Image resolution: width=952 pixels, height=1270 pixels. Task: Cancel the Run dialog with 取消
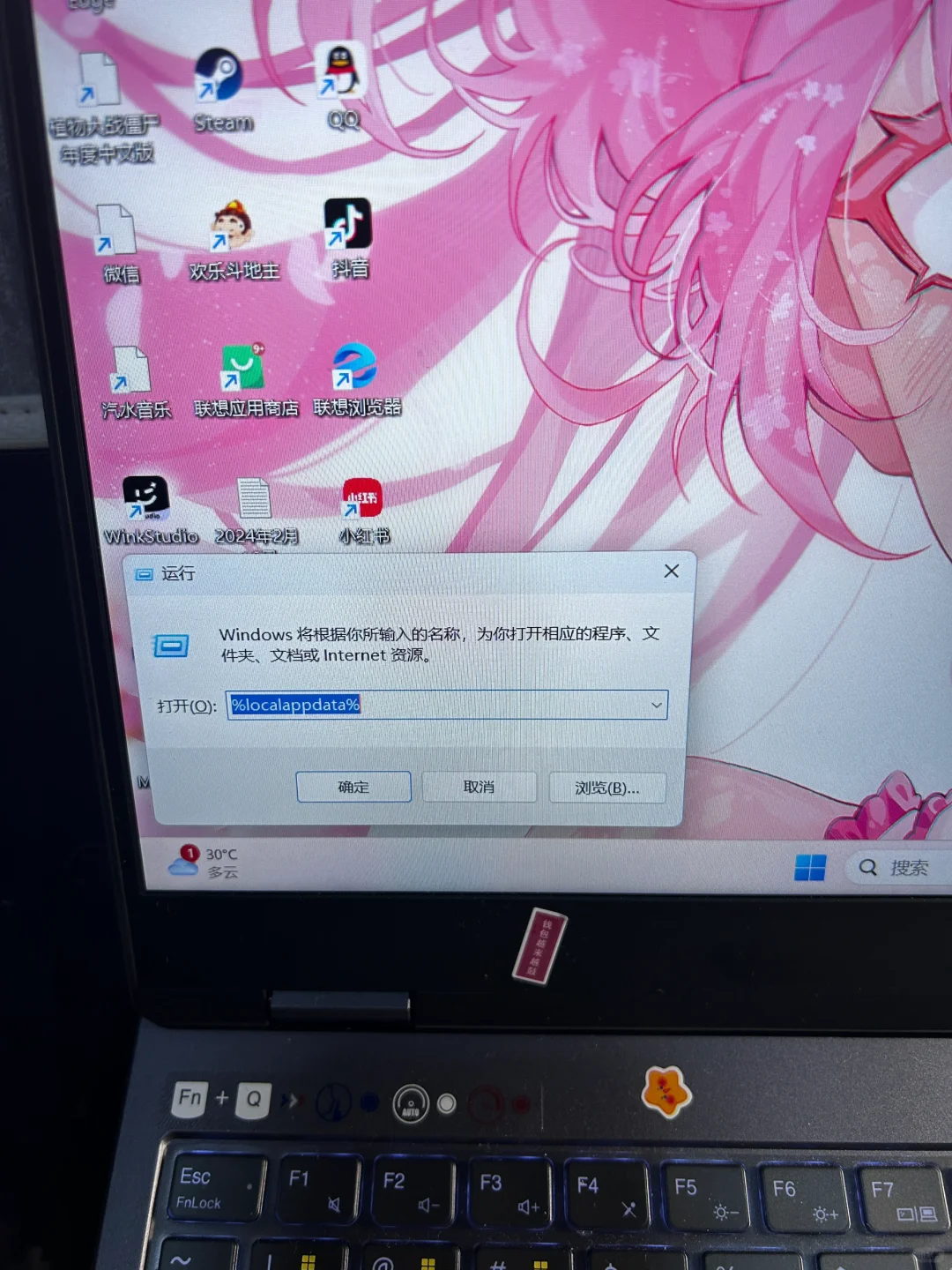[x=479, y=787]
